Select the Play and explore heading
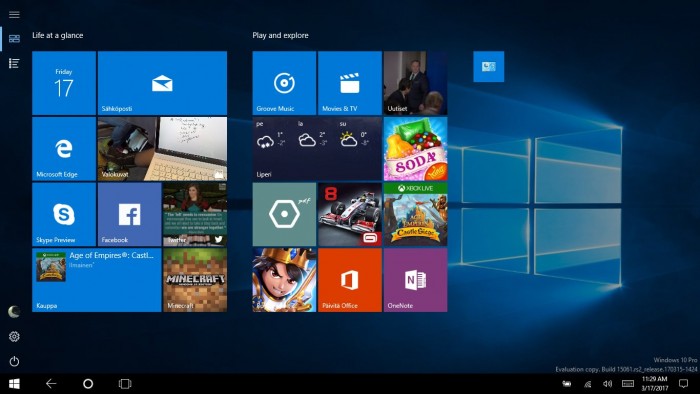700x394 pixels. click(280, 35)
